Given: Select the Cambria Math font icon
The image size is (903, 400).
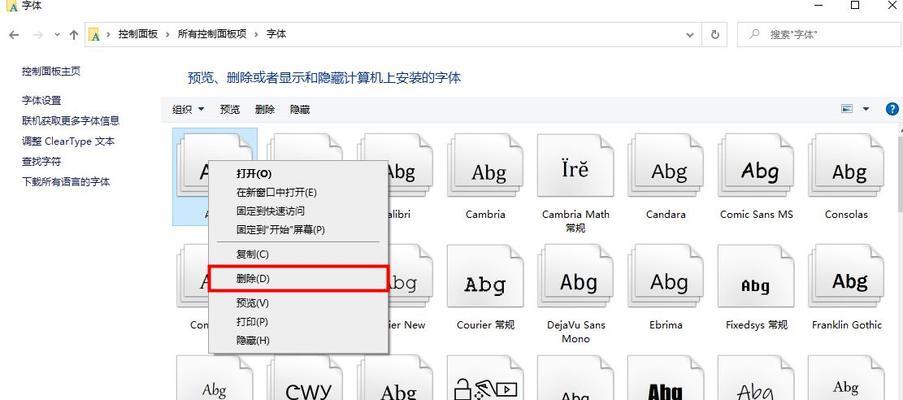Looking at the screenshot, I should (575, 167).
